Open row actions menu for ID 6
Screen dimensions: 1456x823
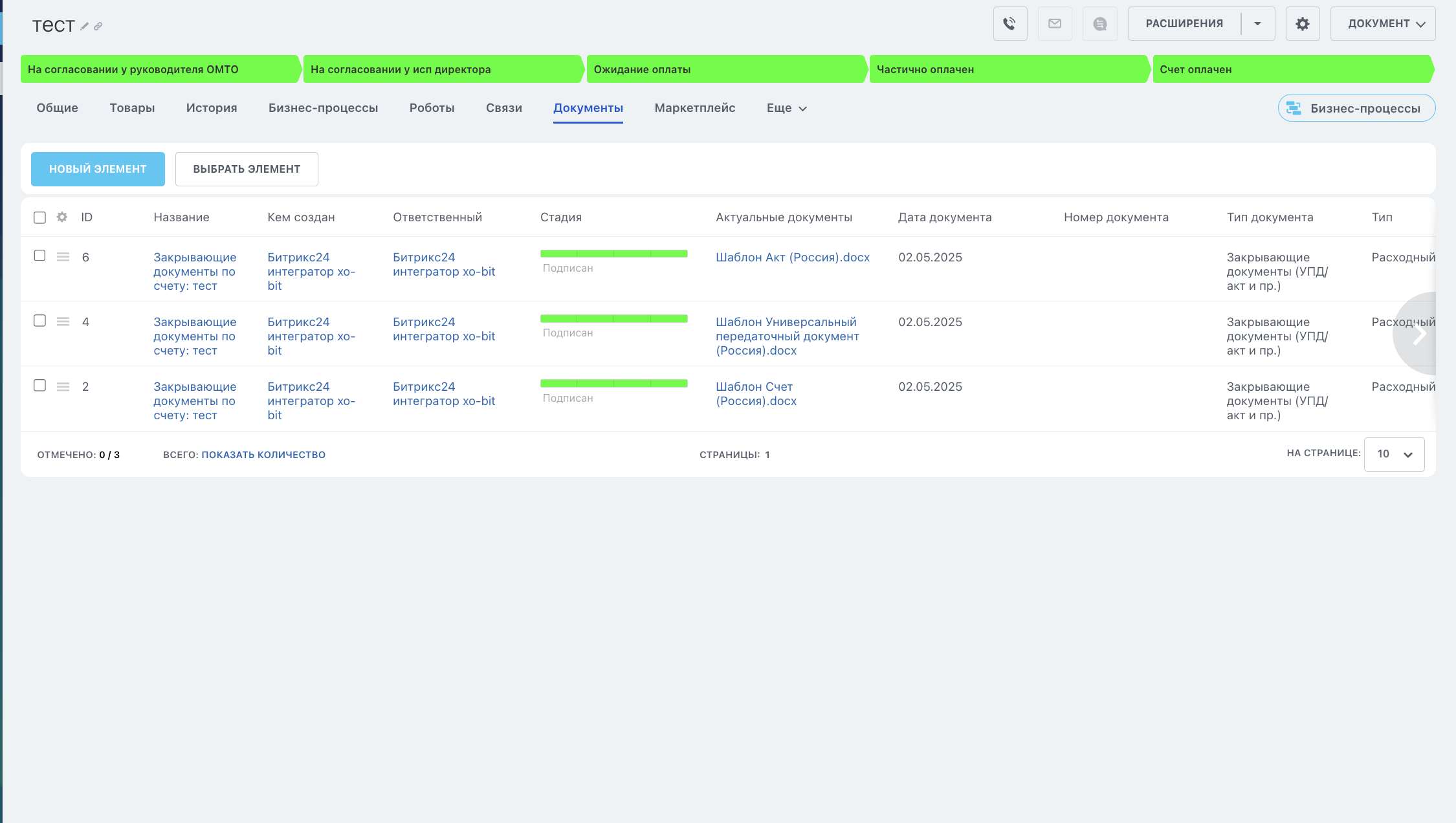click(63, 257)
